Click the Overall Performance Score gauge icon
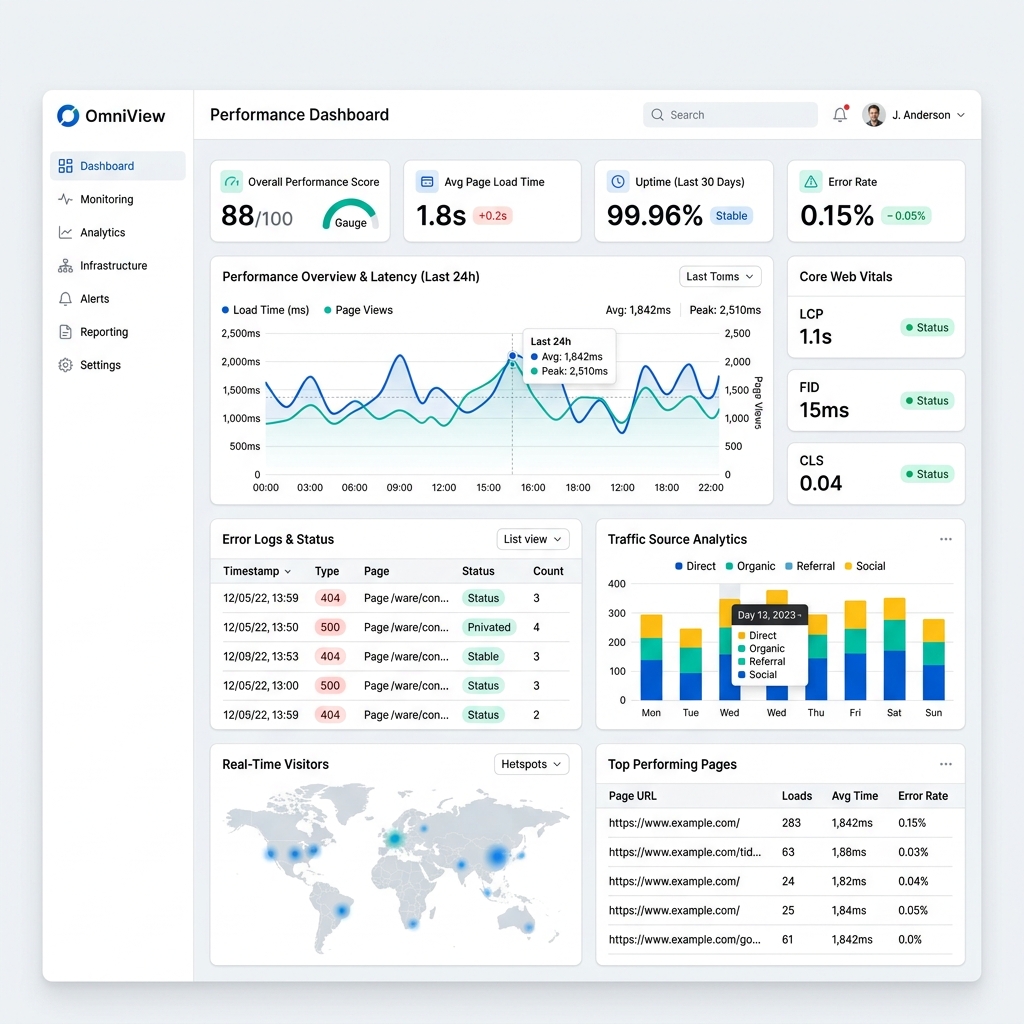 click(232, 182)
